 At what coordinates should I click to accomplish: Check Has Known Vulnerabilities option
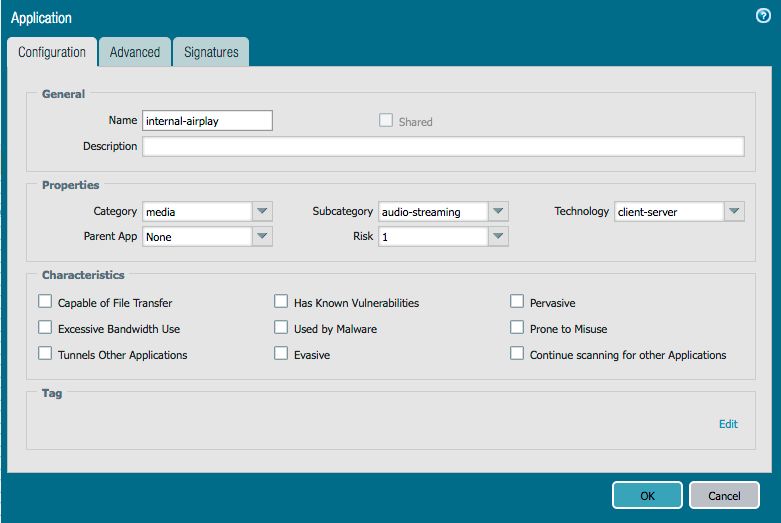click(281, 302)
